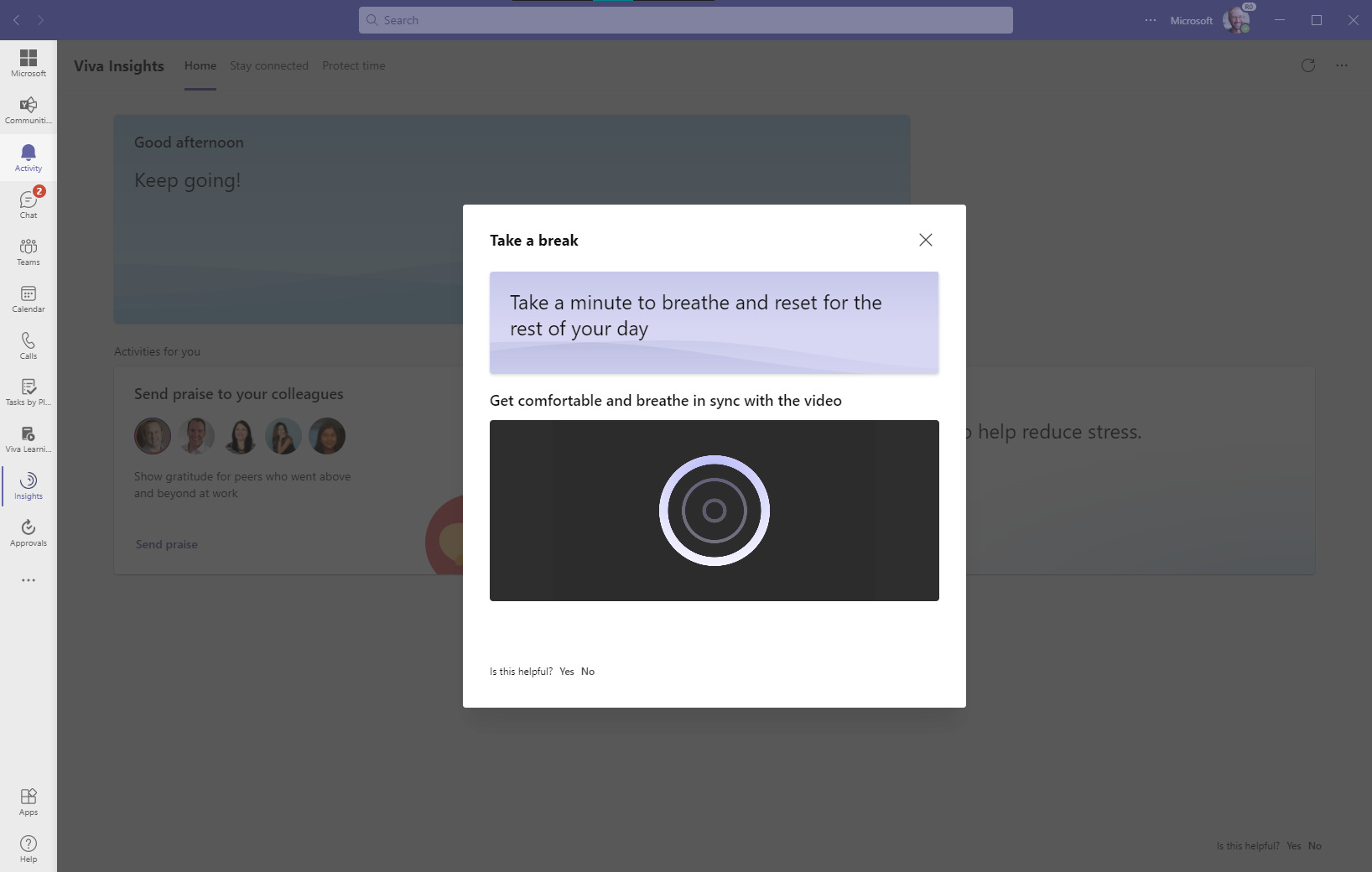
Task: Click into the Search box
Action: click(686, 20)
